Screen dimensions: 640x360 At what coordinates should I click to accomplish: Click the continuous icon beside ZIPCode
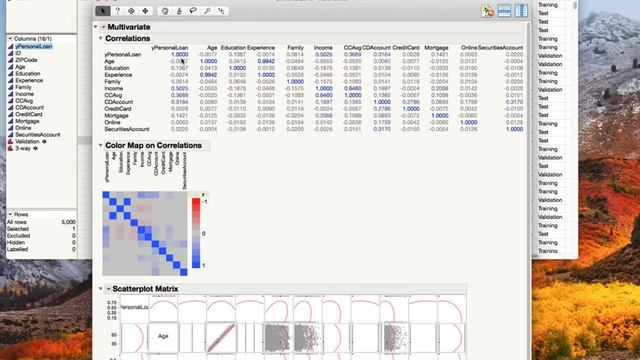coord(11,60)
